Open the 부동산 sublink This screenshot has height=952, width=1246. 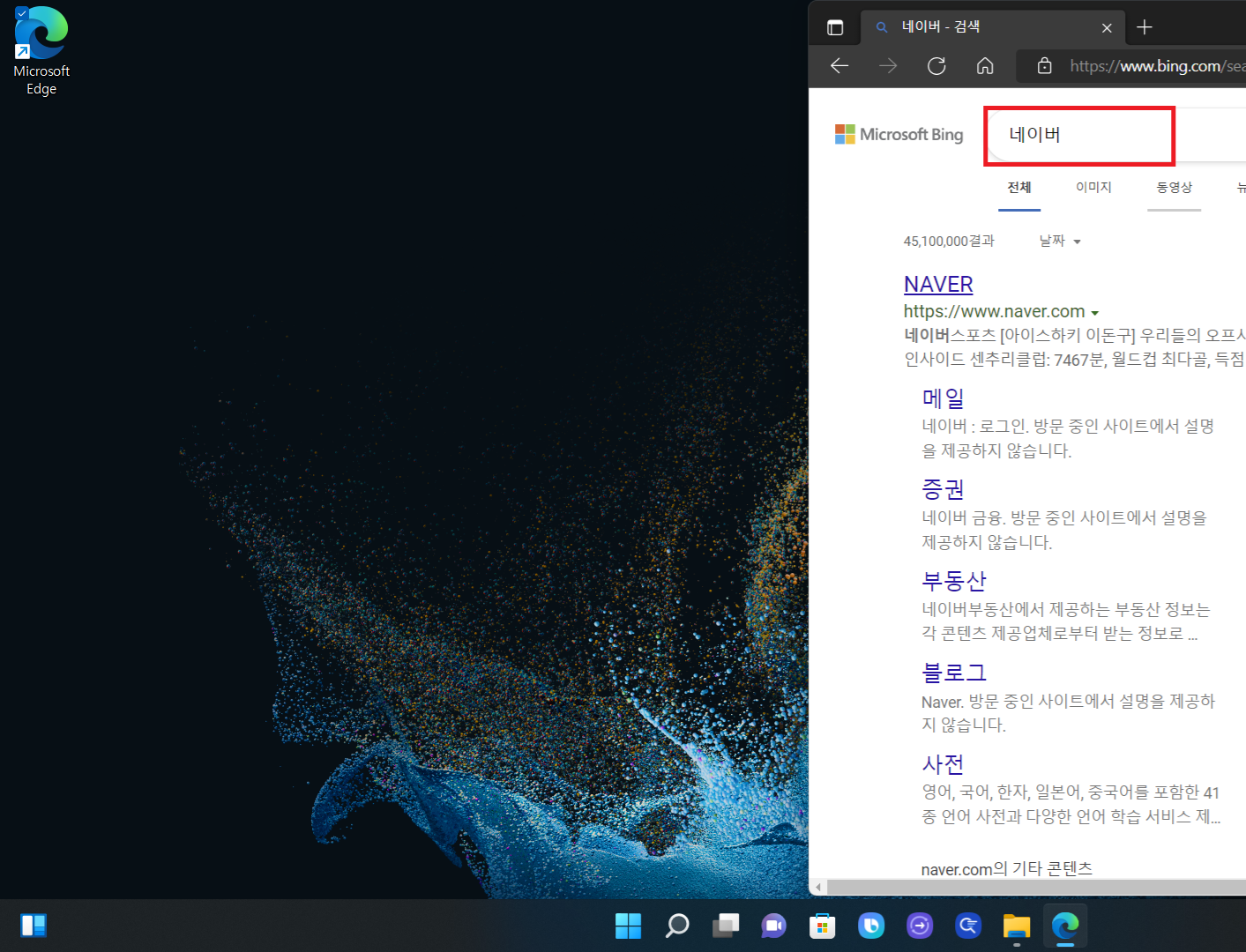click(x=954, y=581)
